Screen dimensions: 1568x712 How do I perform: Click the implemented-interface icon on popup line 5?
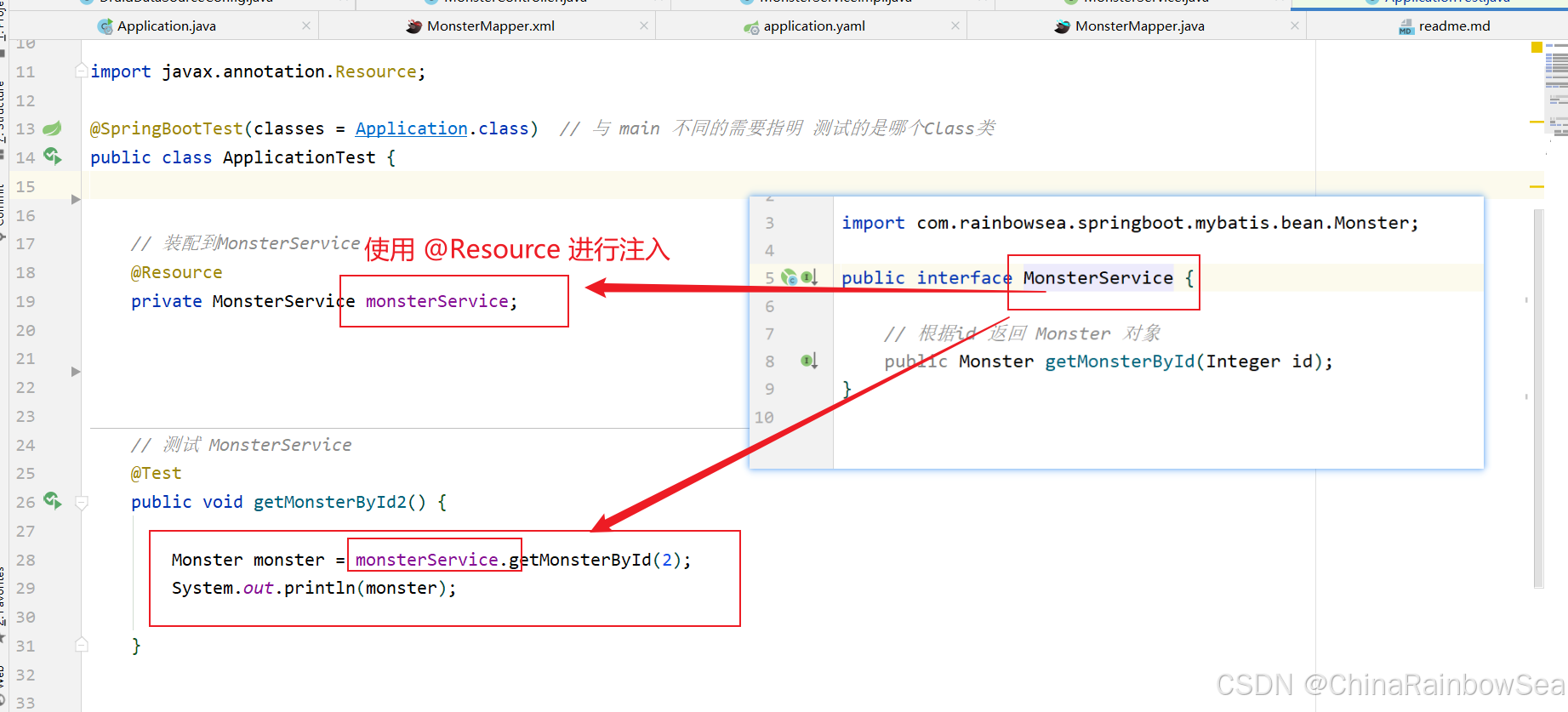808,276
